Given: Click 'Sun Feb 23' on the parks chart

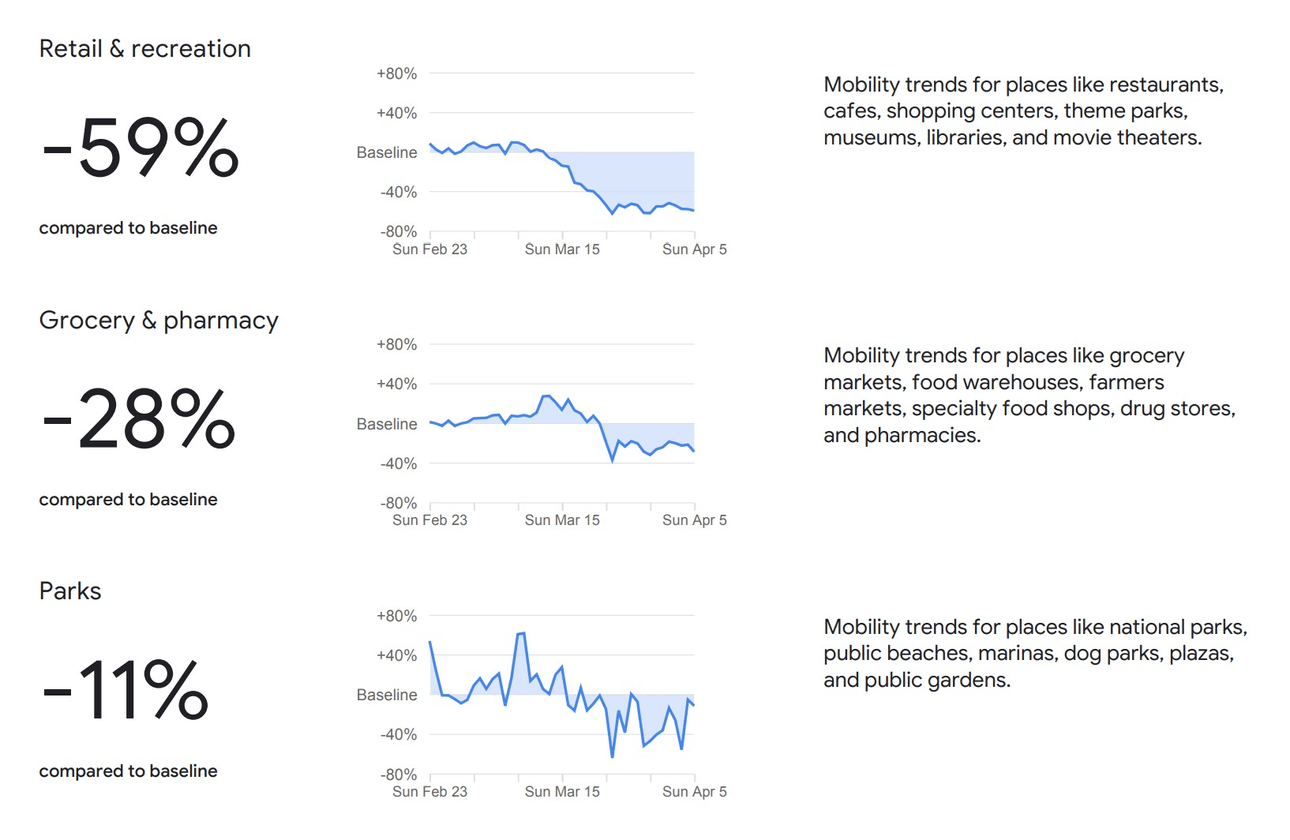Looking at the screenshot, I should pos(430,792).
